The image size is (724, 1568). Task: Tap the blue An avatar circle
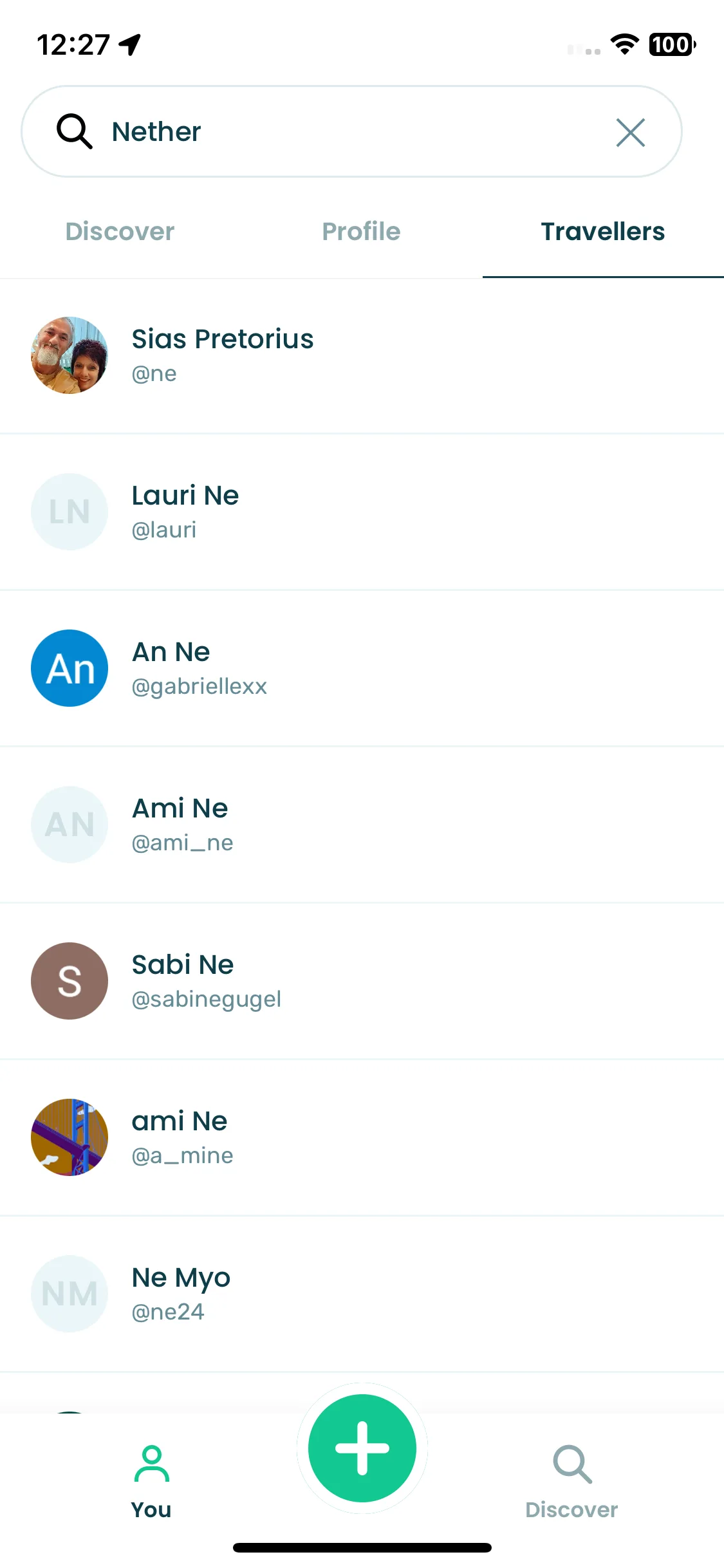[70, 668]
